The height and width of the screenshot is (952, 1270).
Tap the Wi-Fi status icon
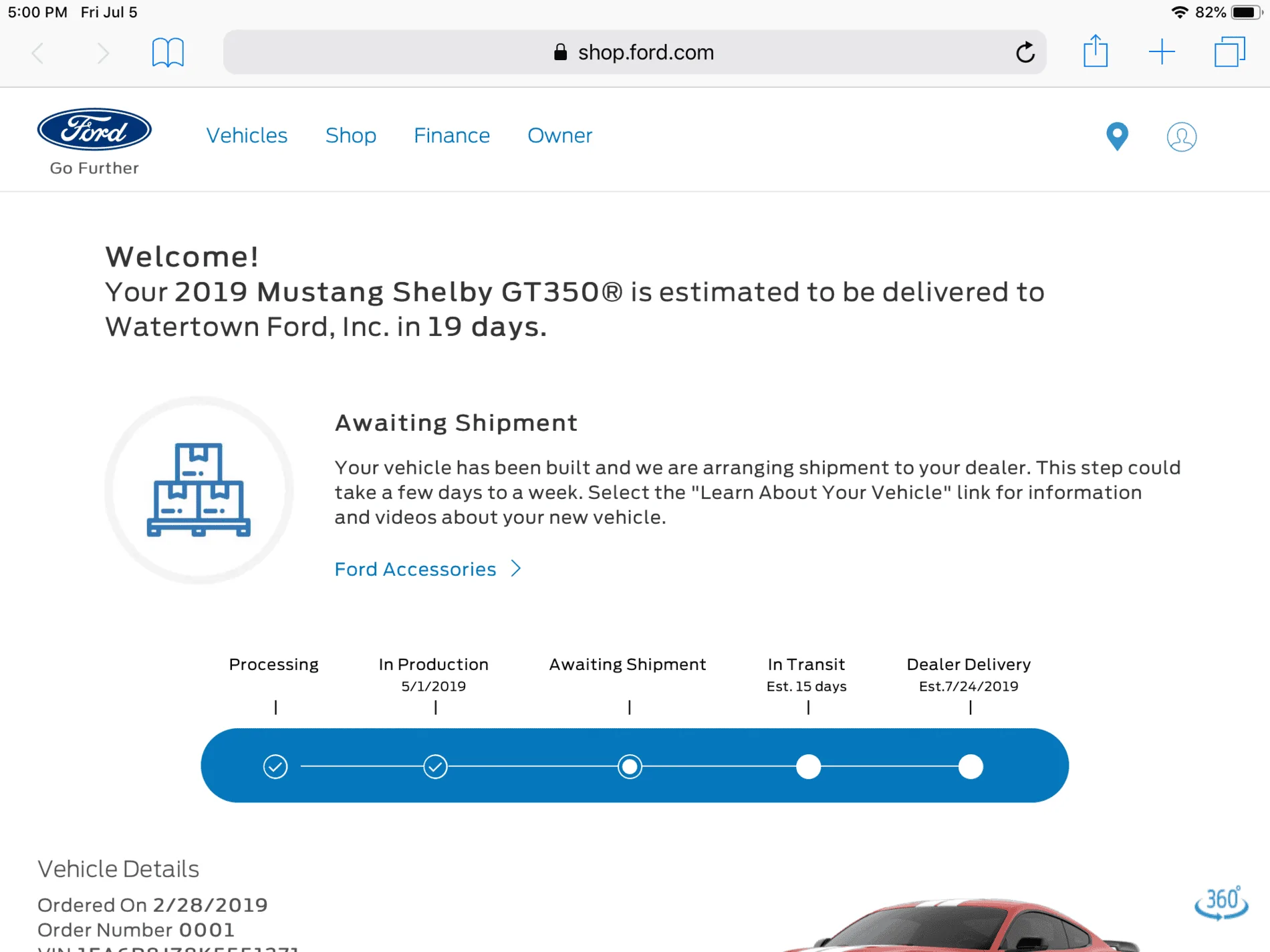pos(1180,12)
